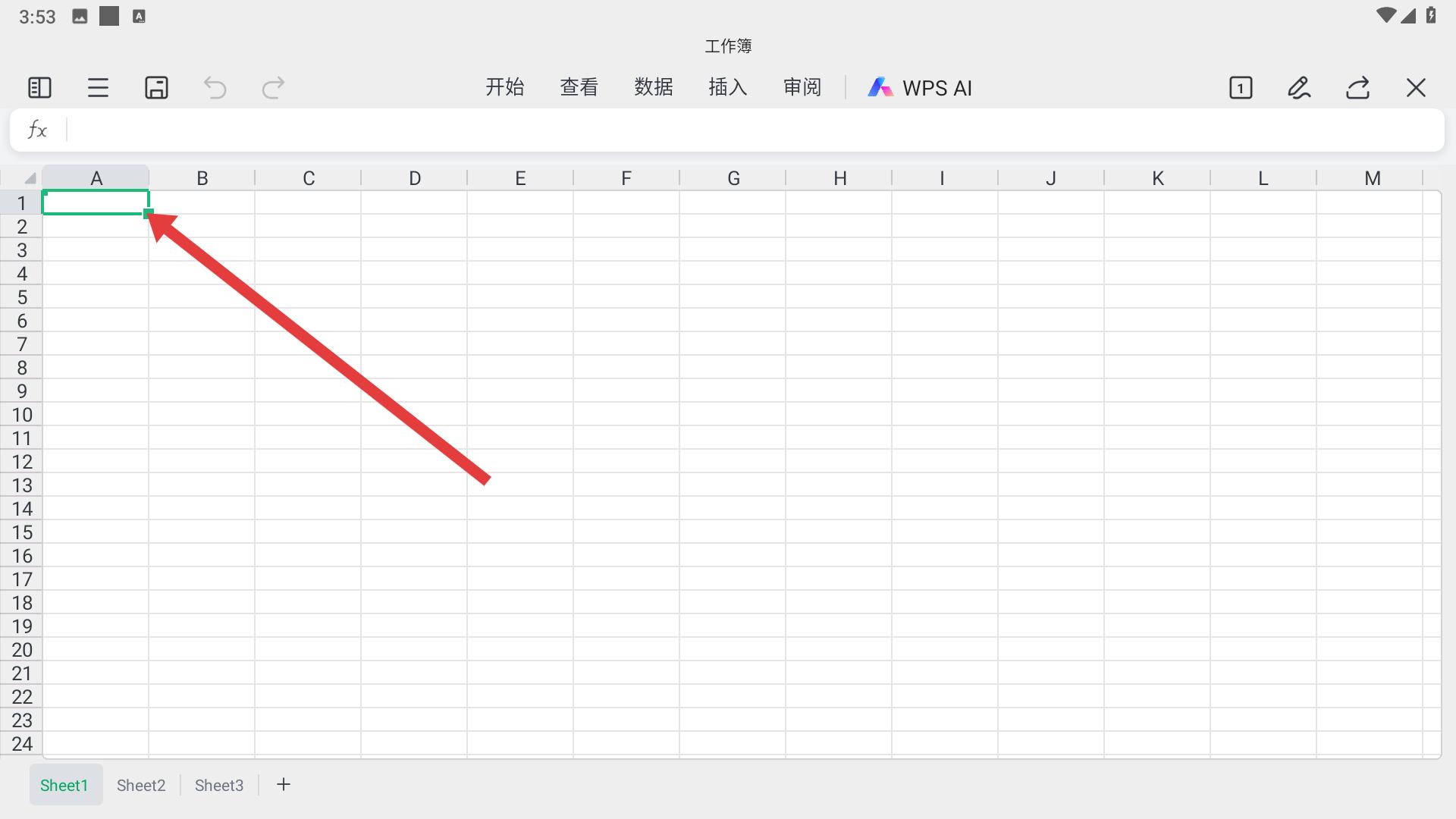Open the hamburger menu icon
Viewport: 1456px width, 819px height.
tap(98, 88)
